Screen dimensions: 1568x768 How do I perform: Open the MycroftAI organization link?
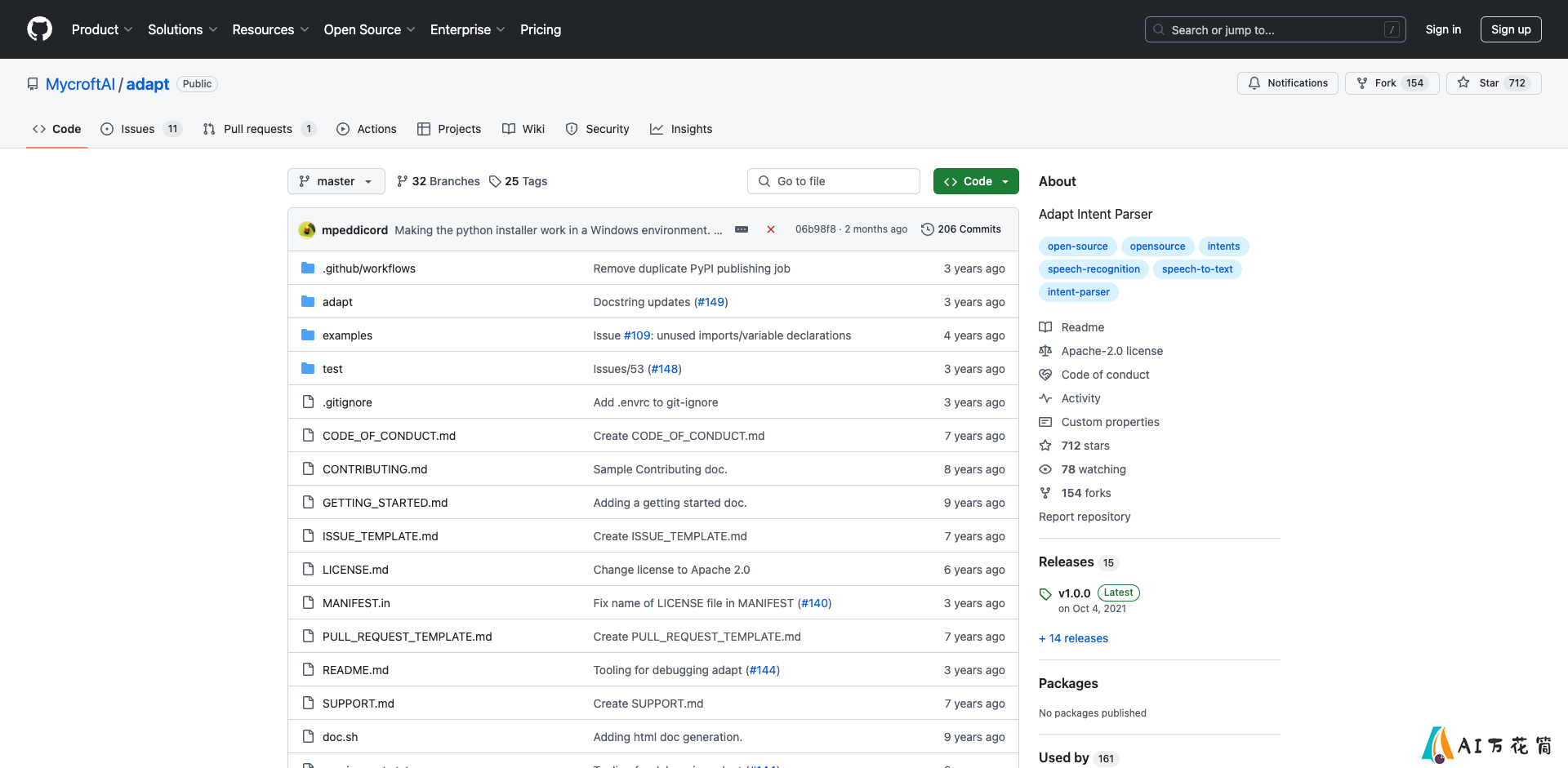[x=80, y=84]
